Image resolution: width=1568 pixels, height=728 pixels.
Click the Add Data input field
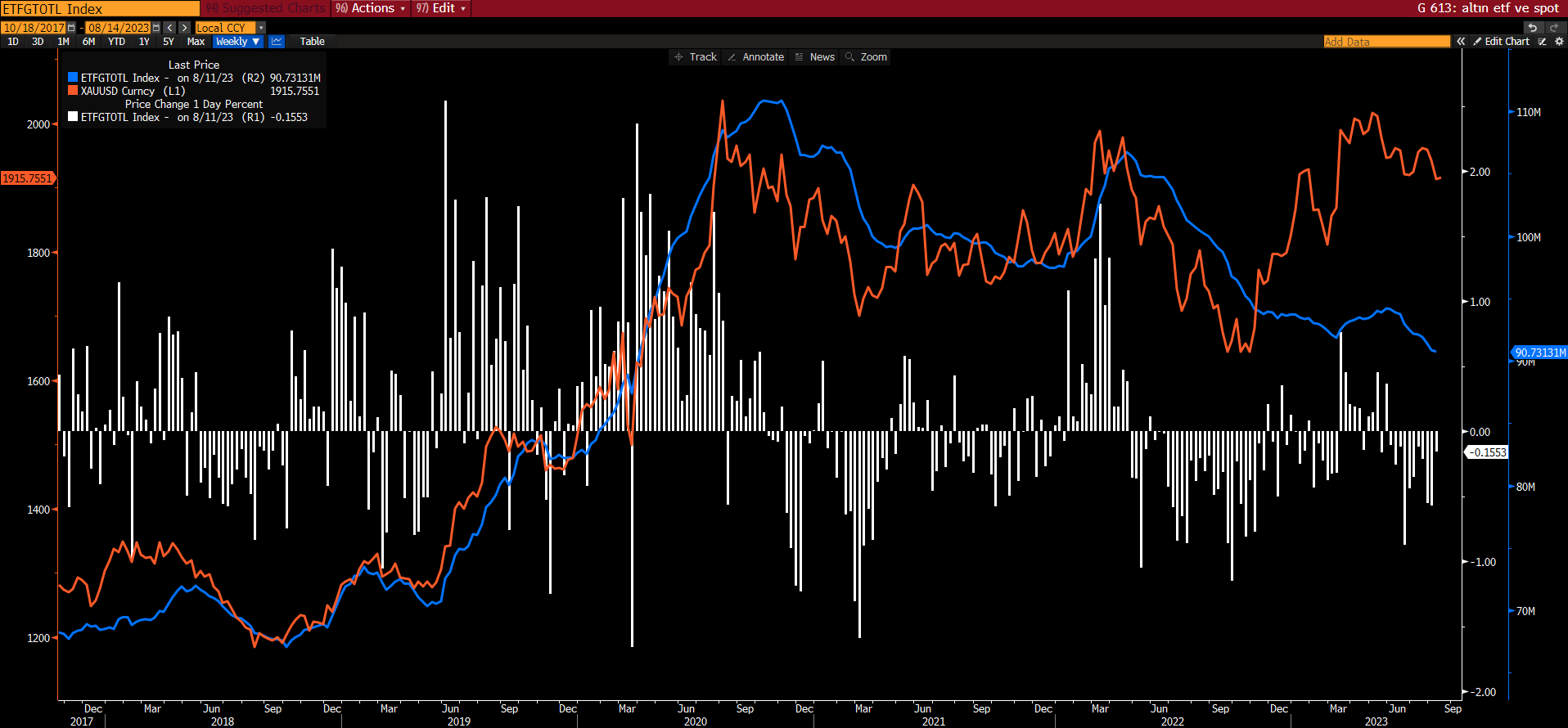coord(1386,41)
